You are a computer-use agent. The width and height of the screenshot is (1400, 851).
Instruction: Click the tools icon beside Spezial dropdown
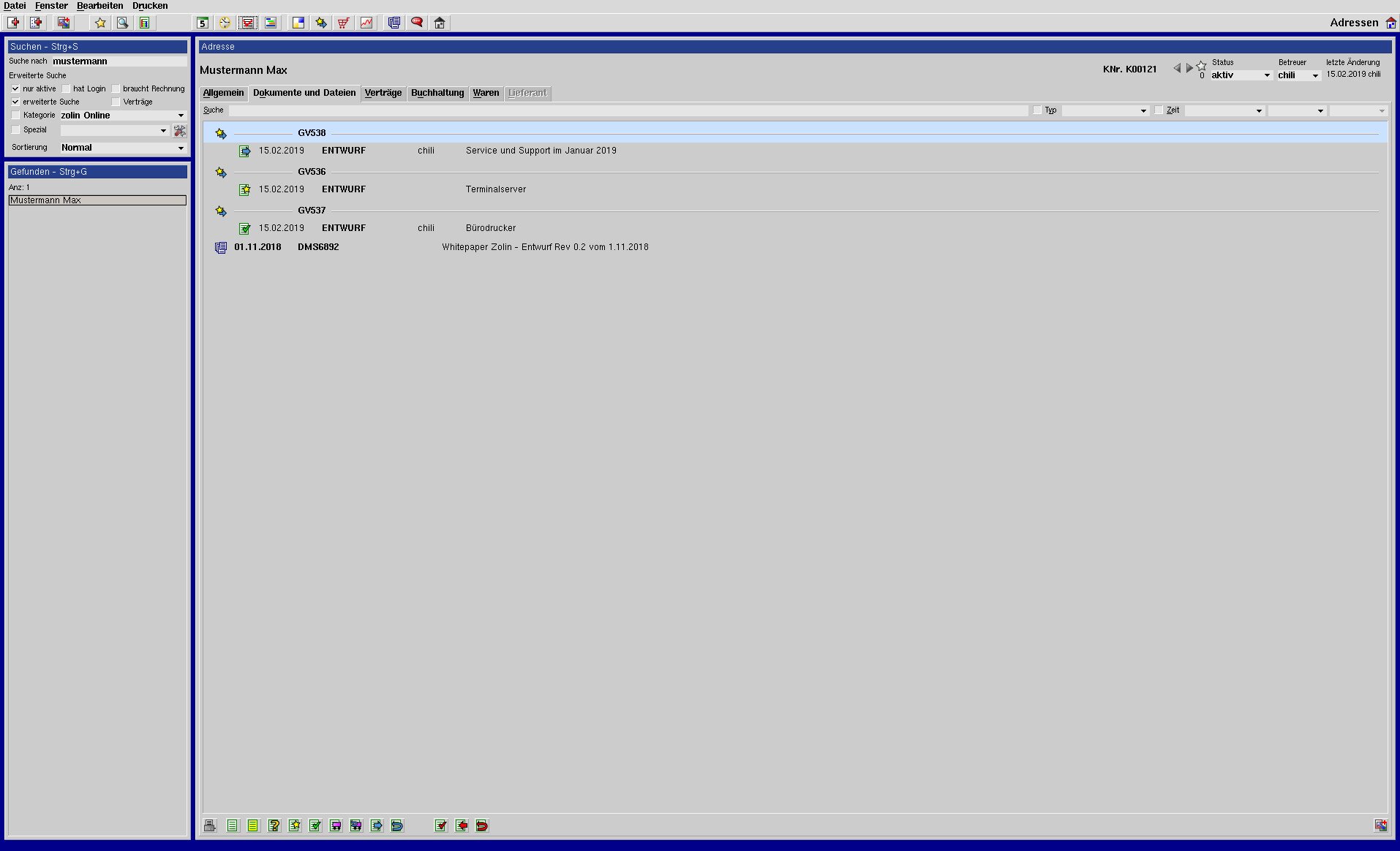pyautogui.click(x=180, y=131)
